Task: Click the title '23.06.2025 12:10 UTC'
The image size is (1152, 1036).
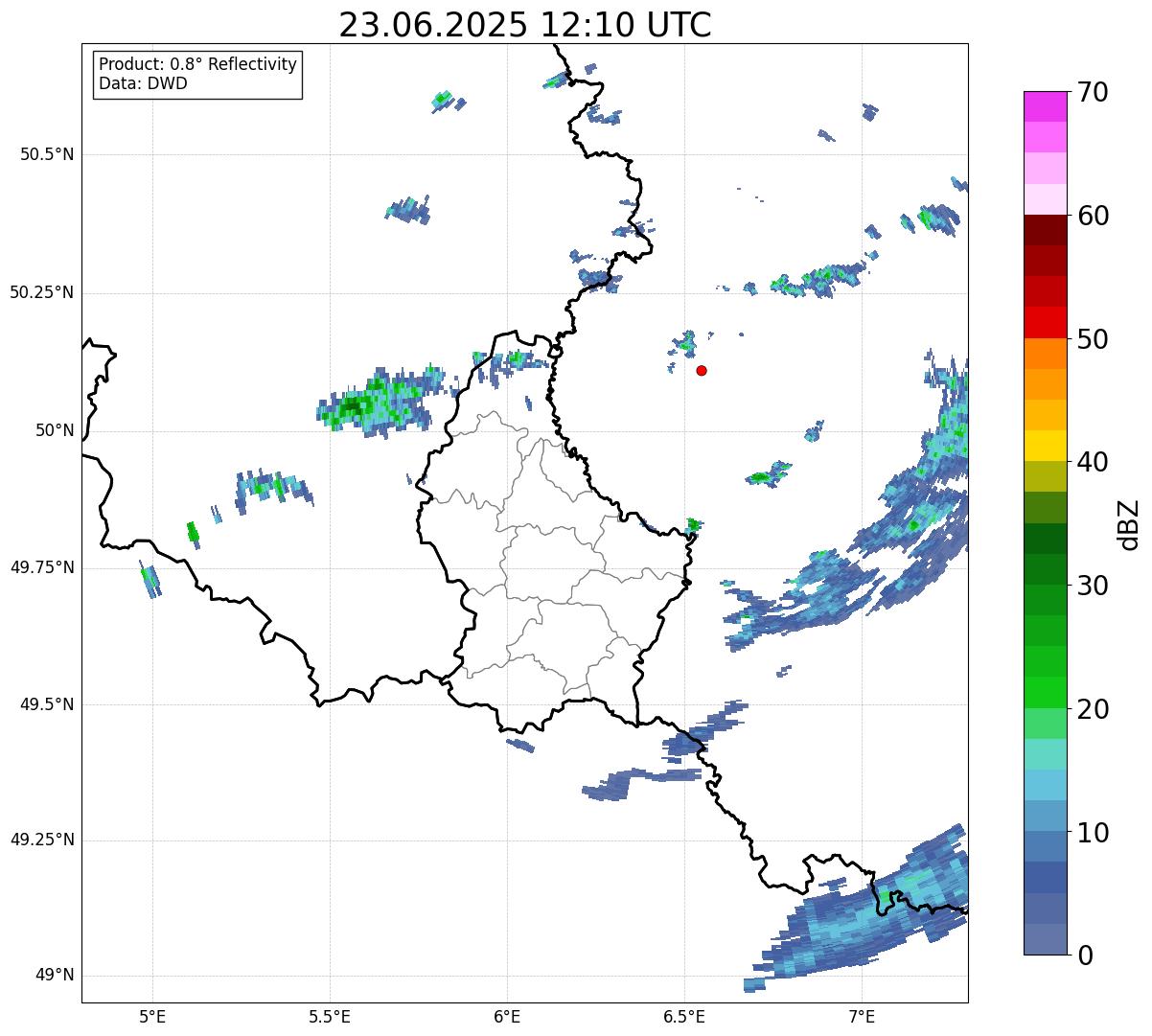Action: [525, 25]
